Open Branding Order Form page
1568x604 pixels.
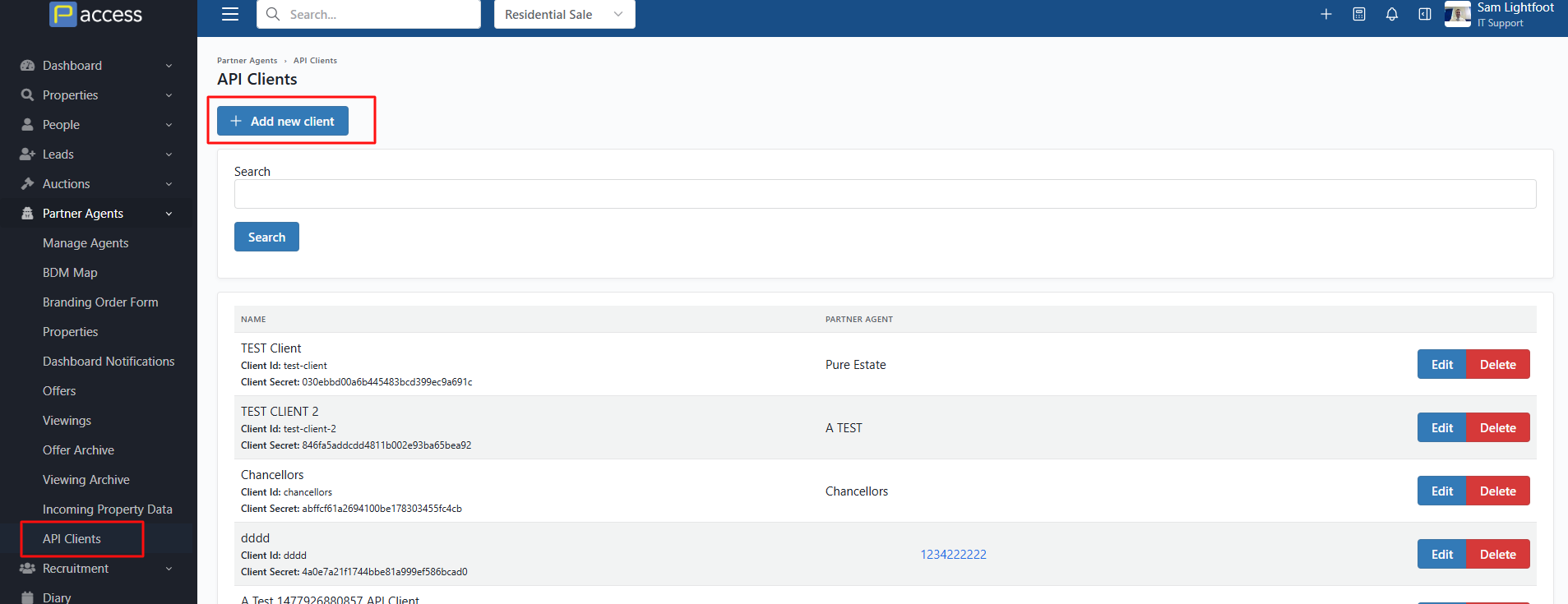tap(100, 302)
